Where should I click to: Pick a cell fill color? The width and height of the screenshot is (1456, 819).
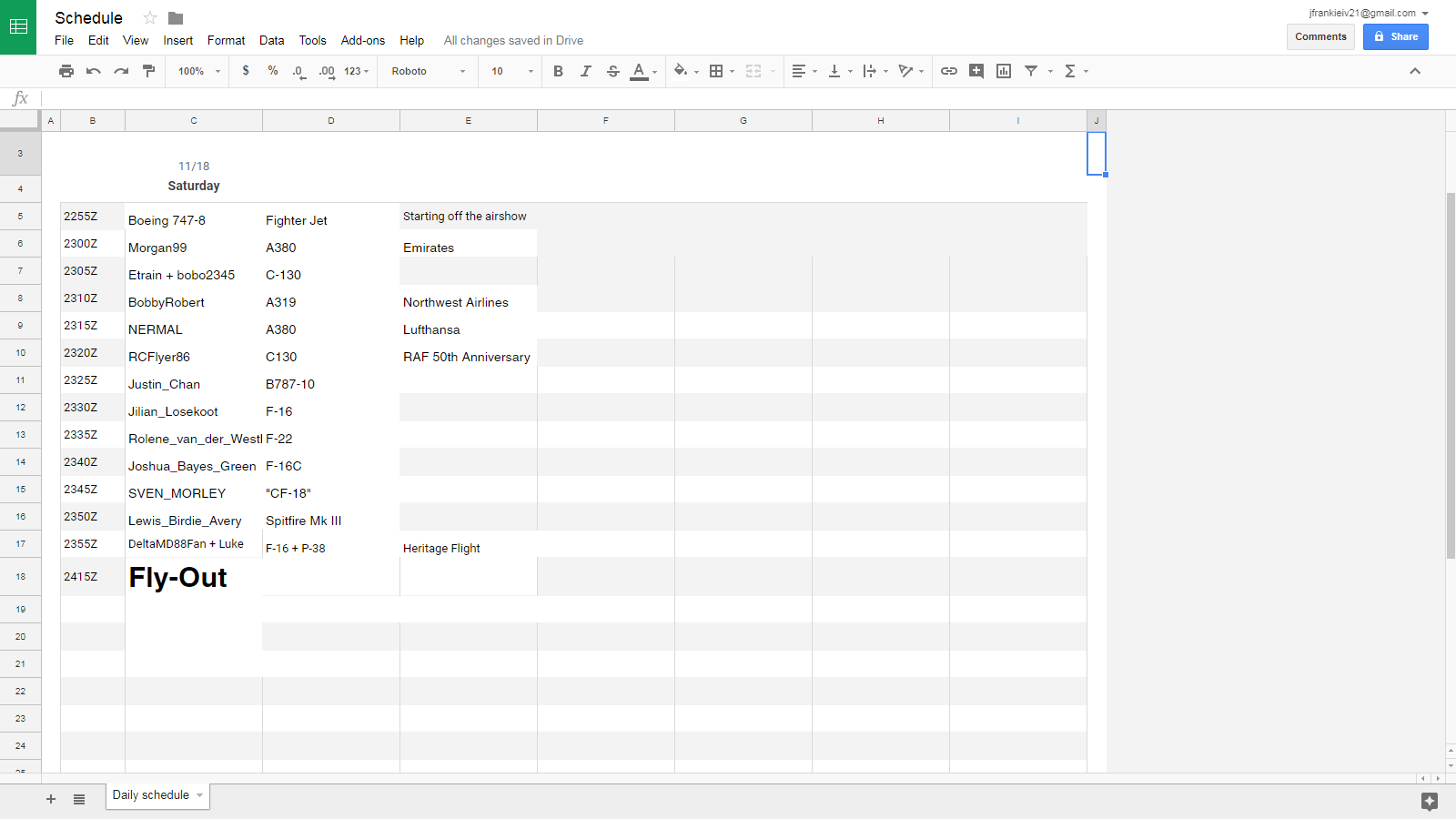(681, 71)
